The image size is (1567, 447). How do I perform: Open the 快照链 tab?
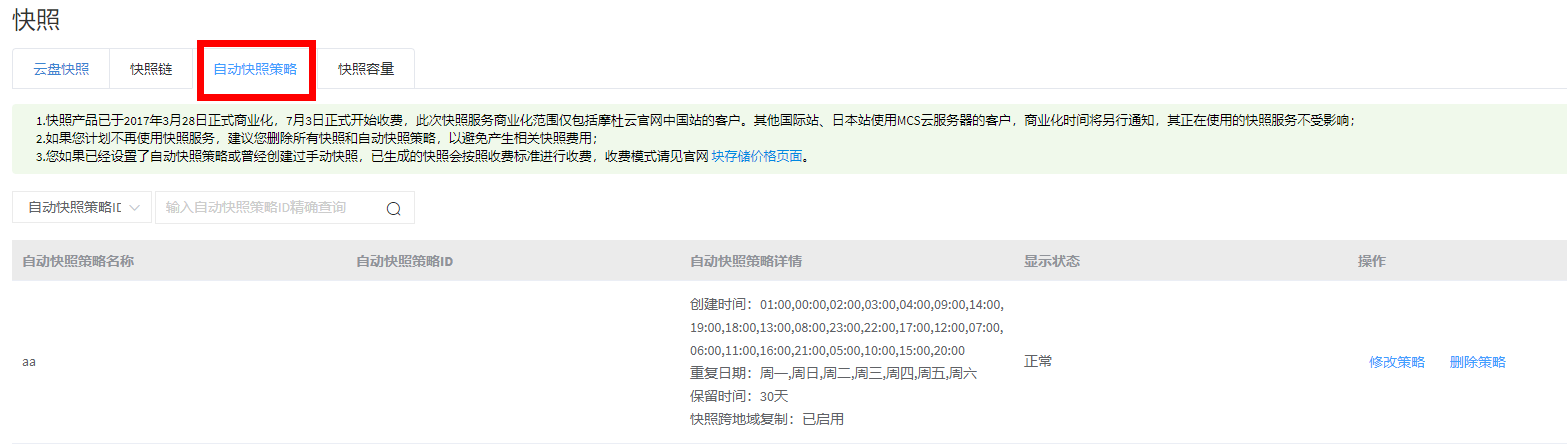(151, 69)
